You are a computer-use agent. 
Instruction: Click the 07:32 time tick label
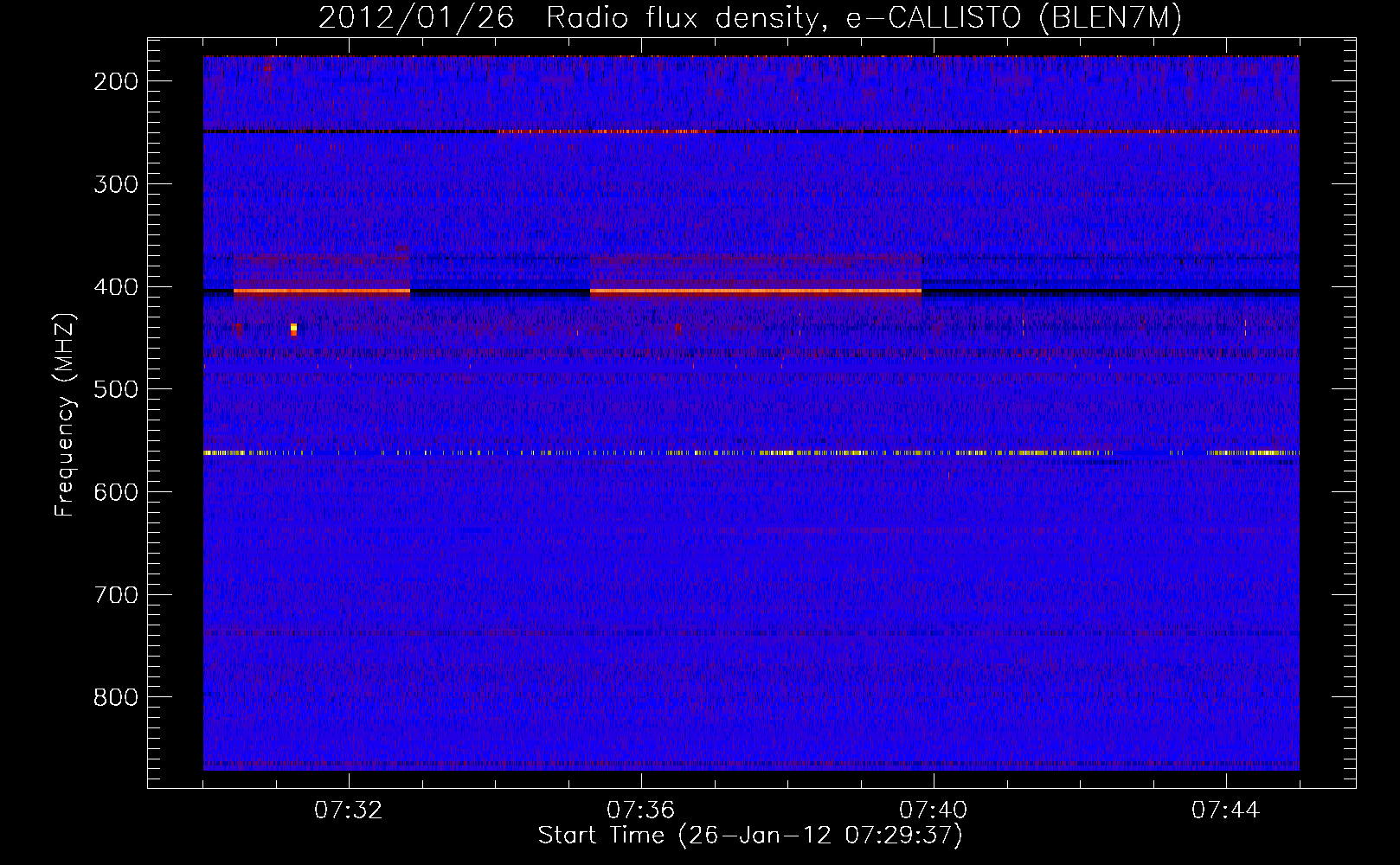(348, 811)
